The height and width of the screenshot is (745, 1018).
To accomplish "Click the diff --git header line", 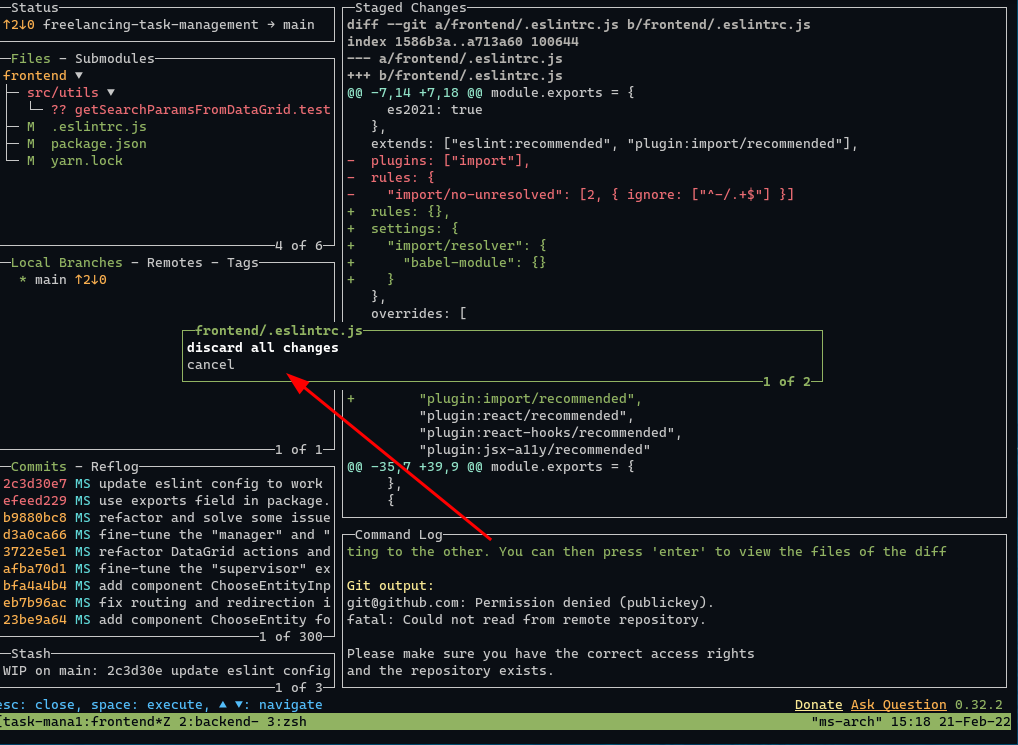I will [x=578, y=25].
